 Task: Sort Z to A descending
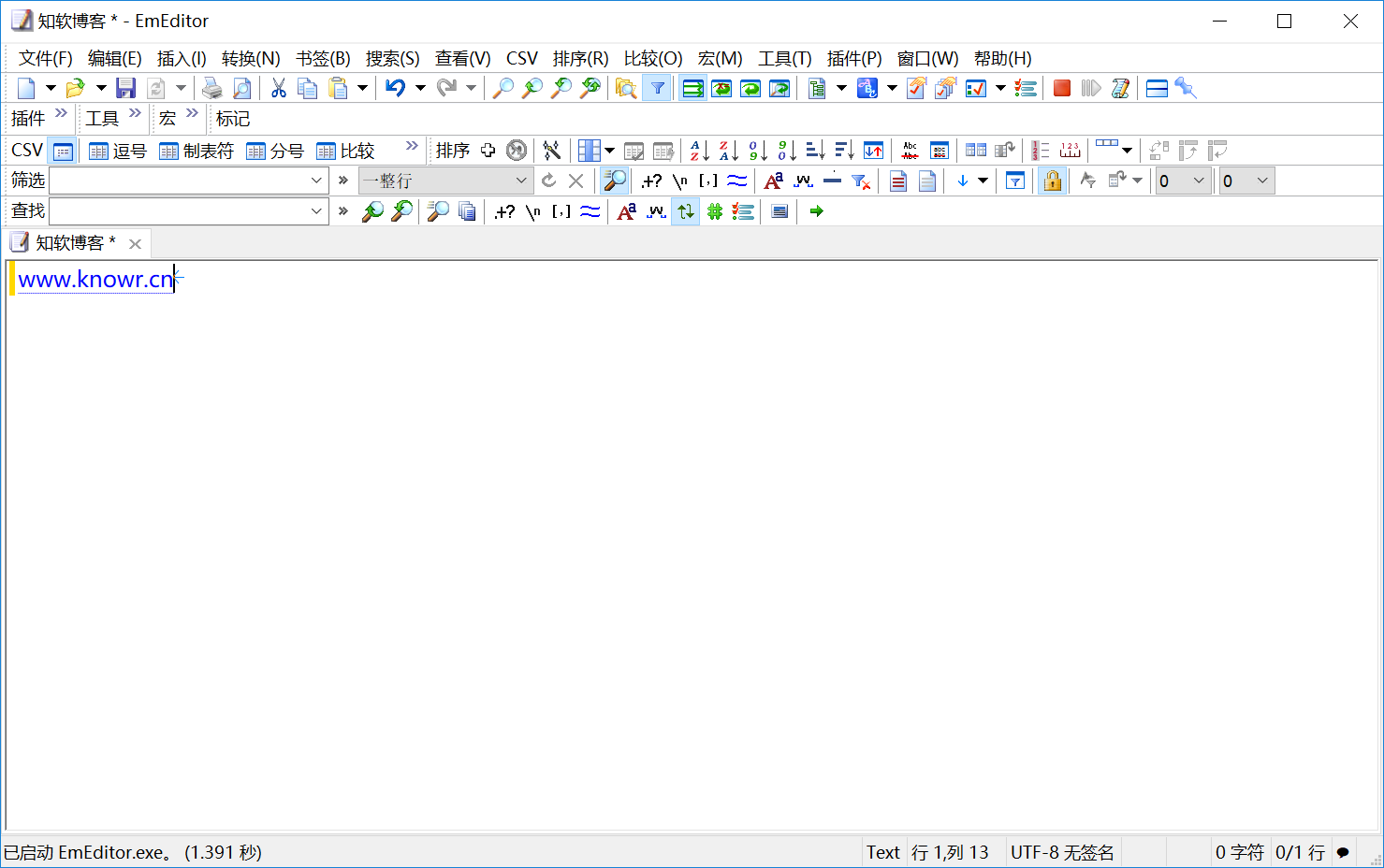tap(728, 151)
